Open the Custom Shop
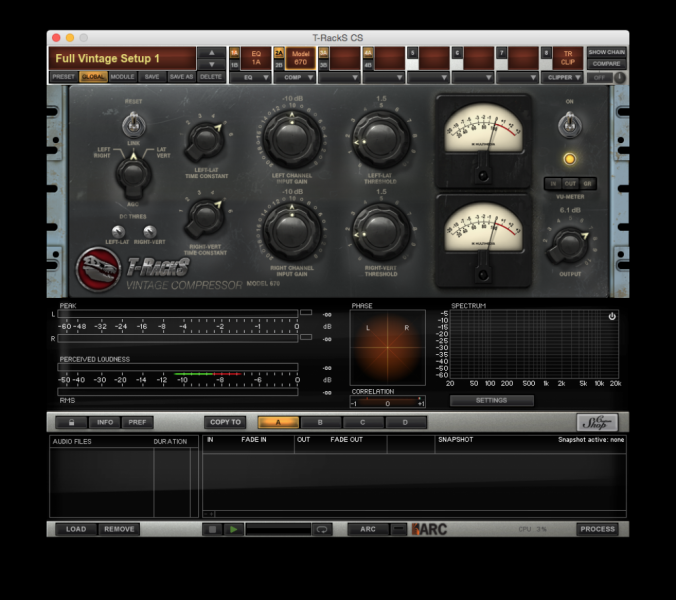 [597, 422]
